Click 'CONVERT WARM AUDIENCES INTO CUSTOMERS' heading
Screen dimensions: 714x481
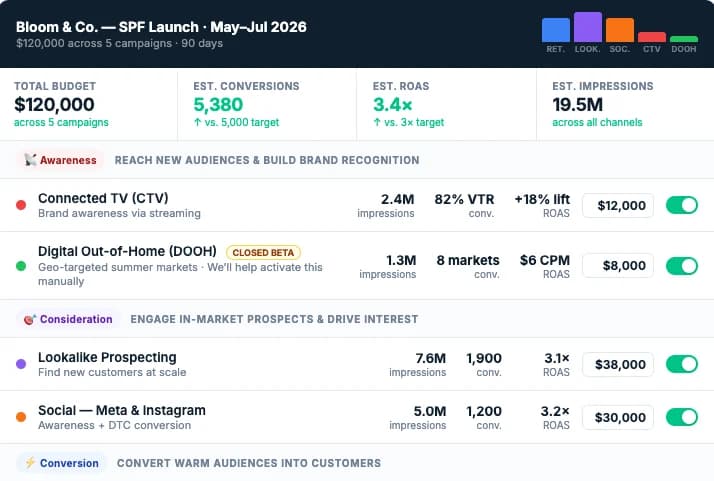pyautogui.click(x=249, y=463)
